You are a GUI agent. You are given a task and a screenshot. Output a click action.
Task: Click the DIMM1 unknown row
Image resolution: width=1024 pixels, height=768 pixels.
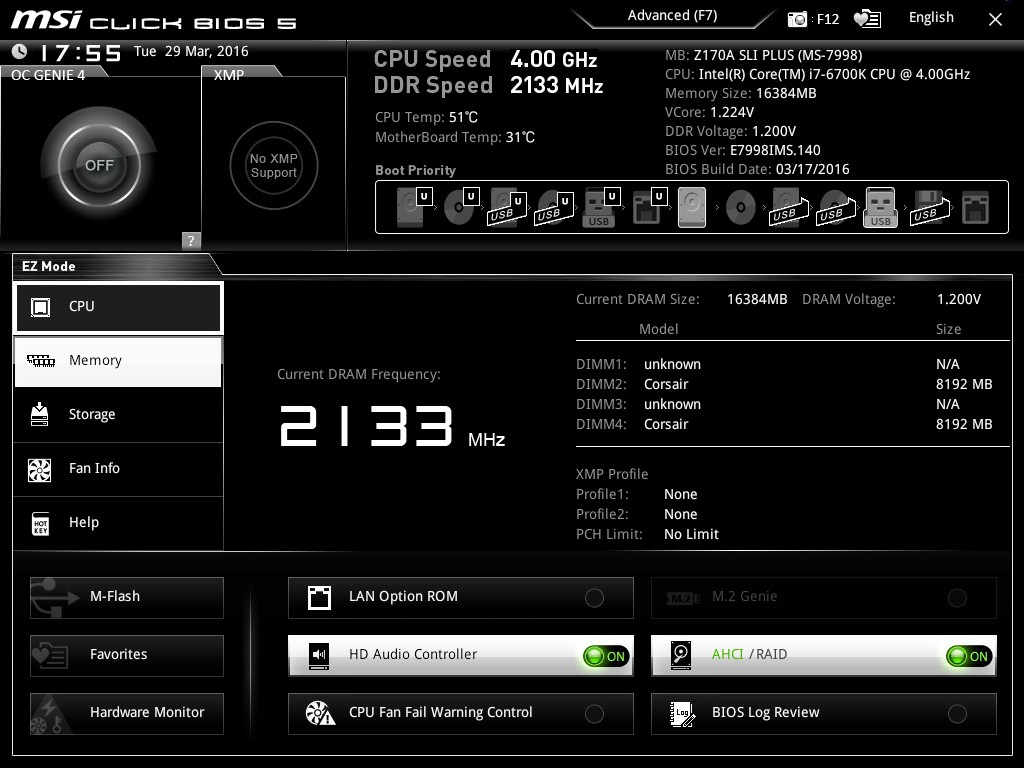784,364
